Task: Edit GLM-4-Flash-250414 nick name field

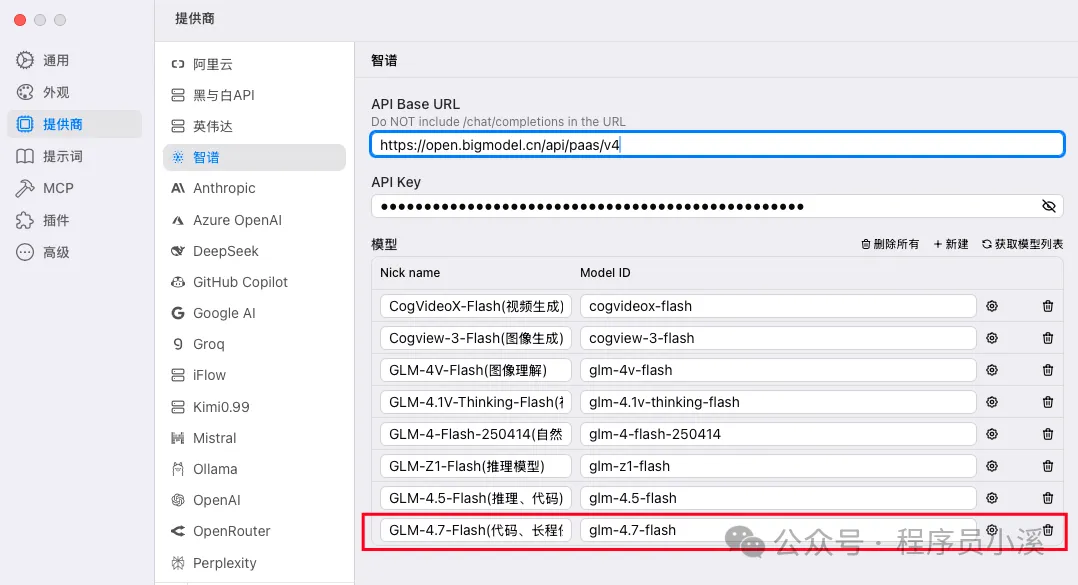Action: (476, 434)
